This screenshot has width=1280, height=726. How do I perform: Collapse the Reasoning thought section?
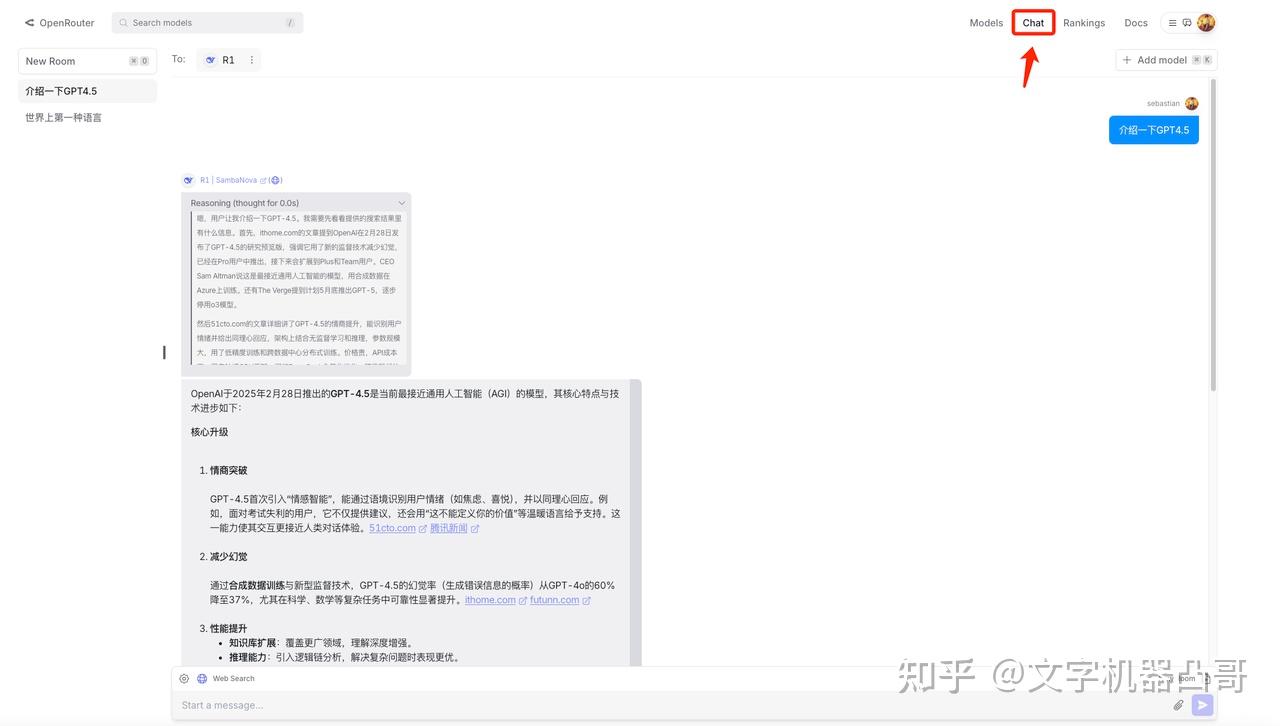pos(401,202)
